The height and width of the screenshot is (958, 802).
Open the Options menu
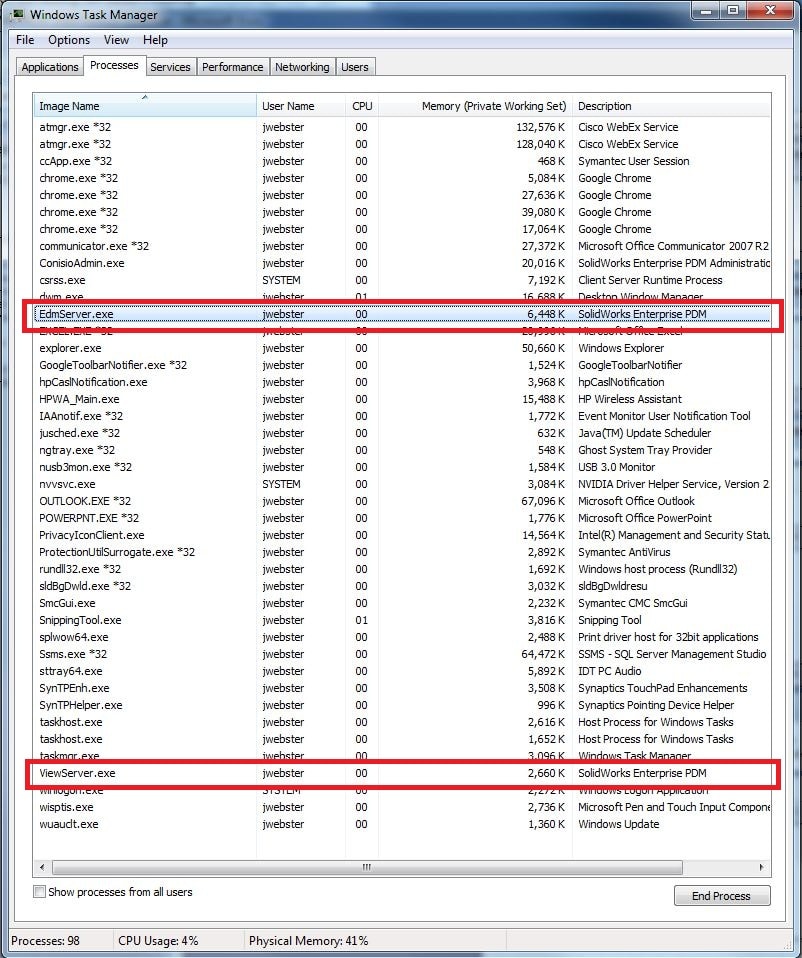pyautogui.click(x=69, y=40)
